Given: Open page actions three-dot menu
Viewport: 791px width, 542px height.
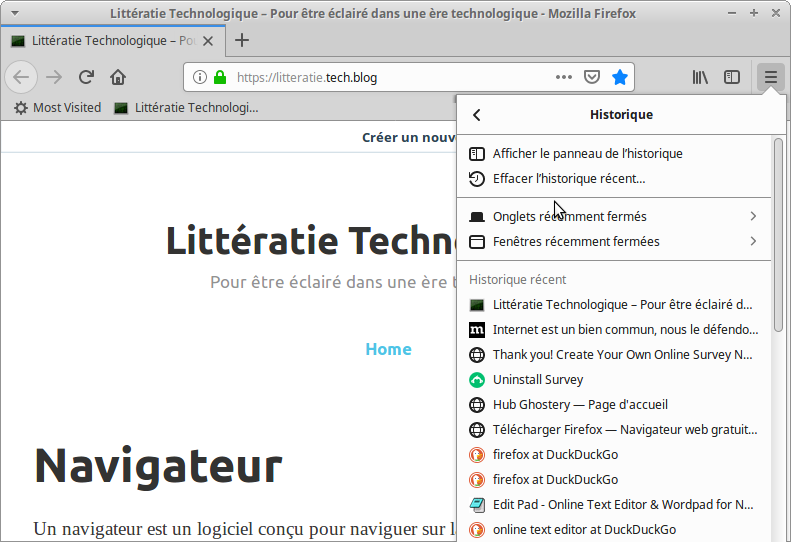Looking at the screenshot, I should 564,77.
